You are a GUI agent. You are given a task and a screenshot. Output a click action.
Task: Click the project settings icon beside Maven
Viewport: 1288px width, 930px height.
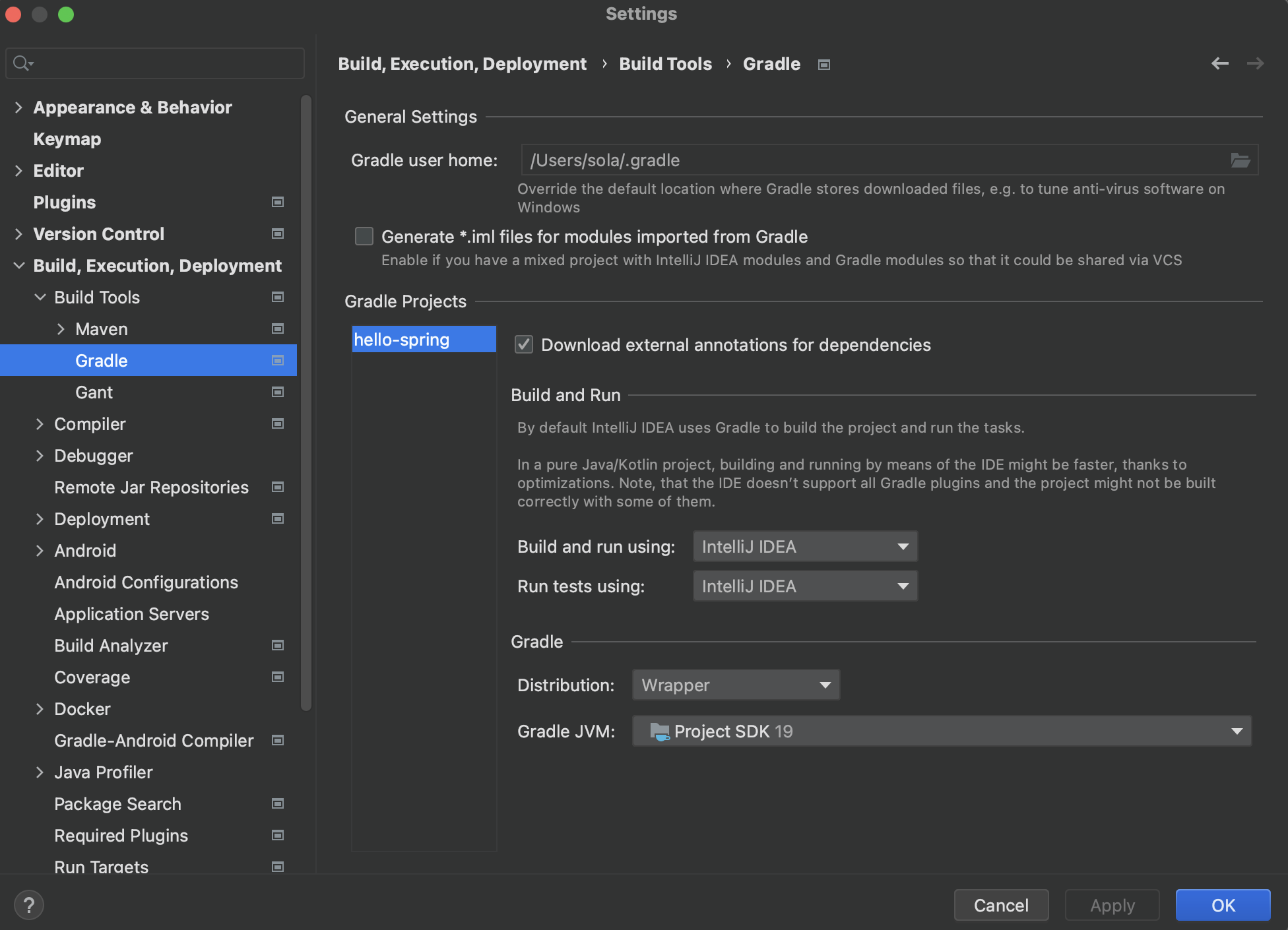point(278,328)
